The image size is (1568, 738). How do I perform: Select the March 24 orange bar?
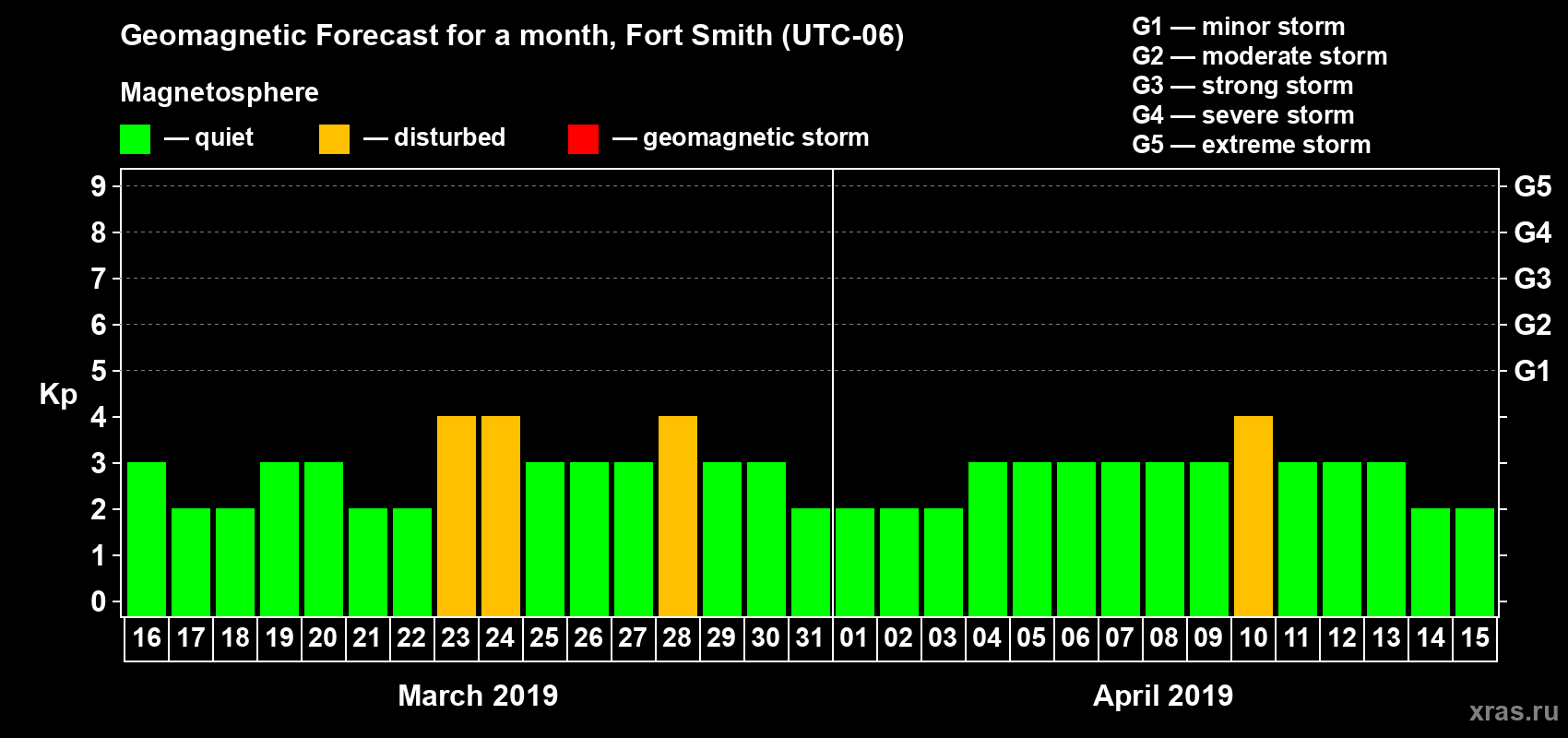[501, 516]
